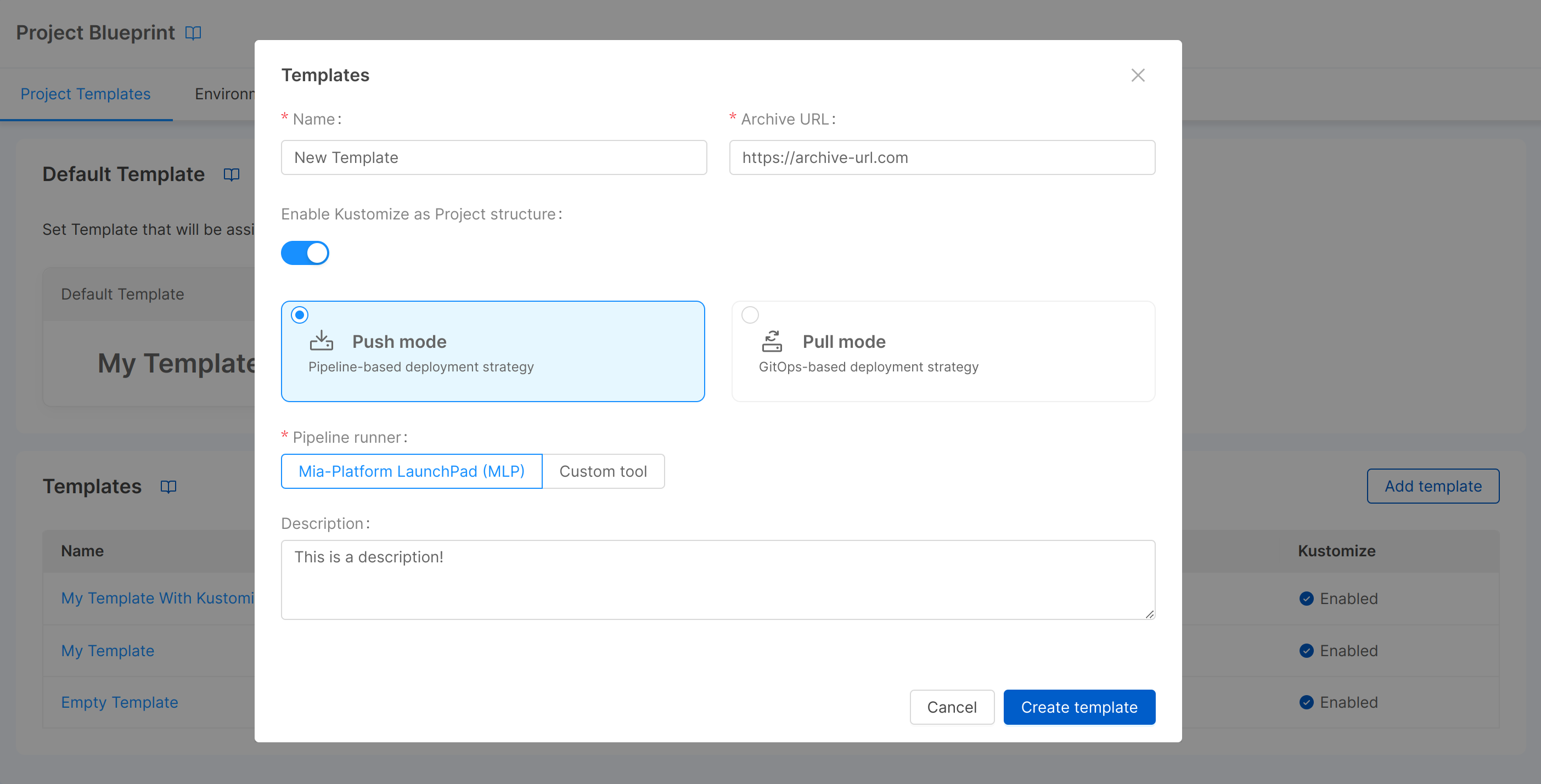Grab the Description textarea resize handle

pos(1149,614)
